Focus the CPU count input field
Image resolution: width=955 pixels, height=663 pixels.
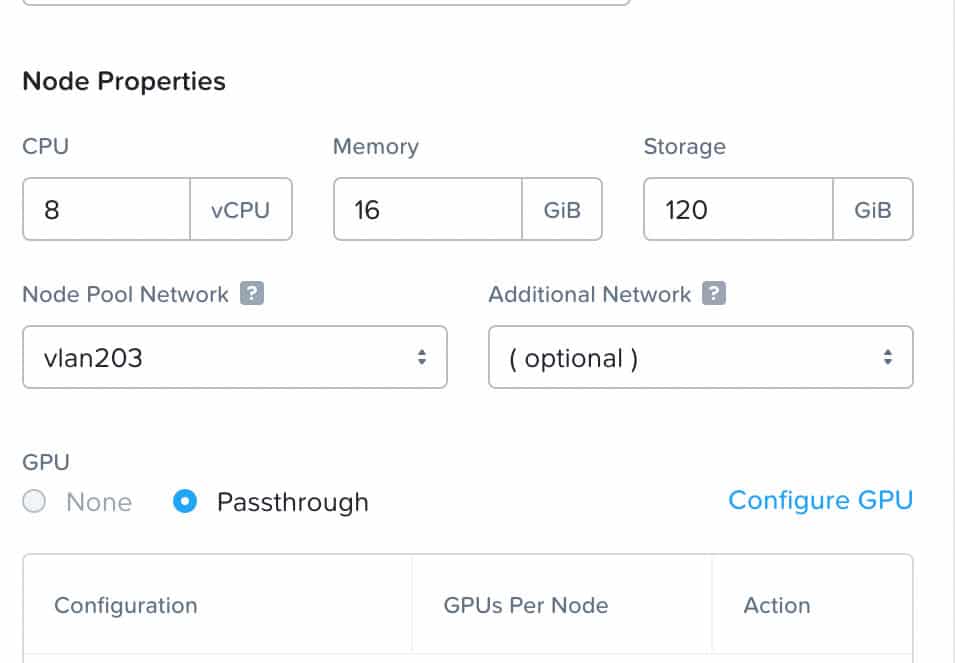(x=107, y=209)
